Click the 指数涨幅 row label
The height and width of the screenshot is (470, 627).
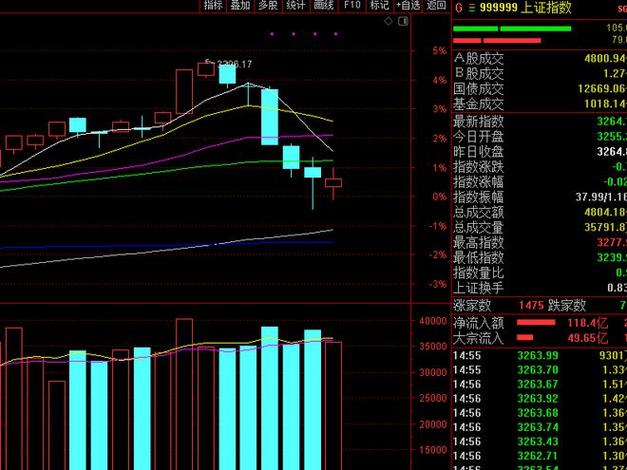pyautogui.click(x=478, y=182)
